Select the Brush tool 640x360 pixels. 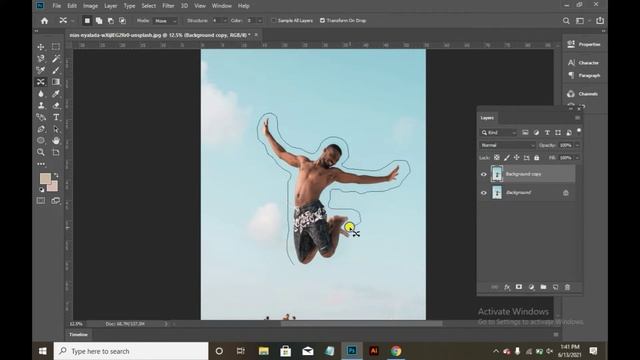click(x=56, y=70)
